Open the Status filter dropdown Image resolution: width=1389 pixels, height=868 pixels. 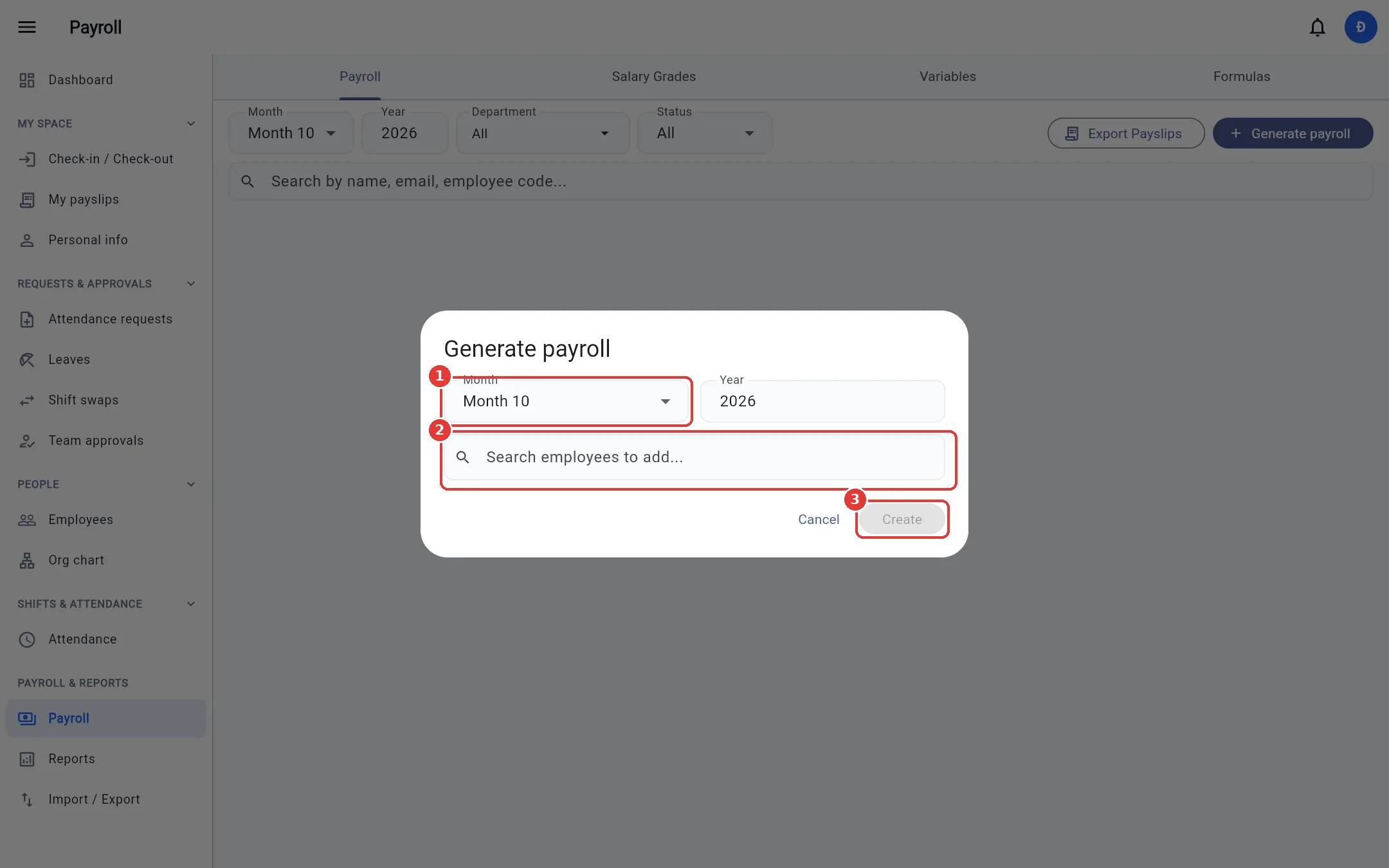pyautogui.click(x=705, y=133)
